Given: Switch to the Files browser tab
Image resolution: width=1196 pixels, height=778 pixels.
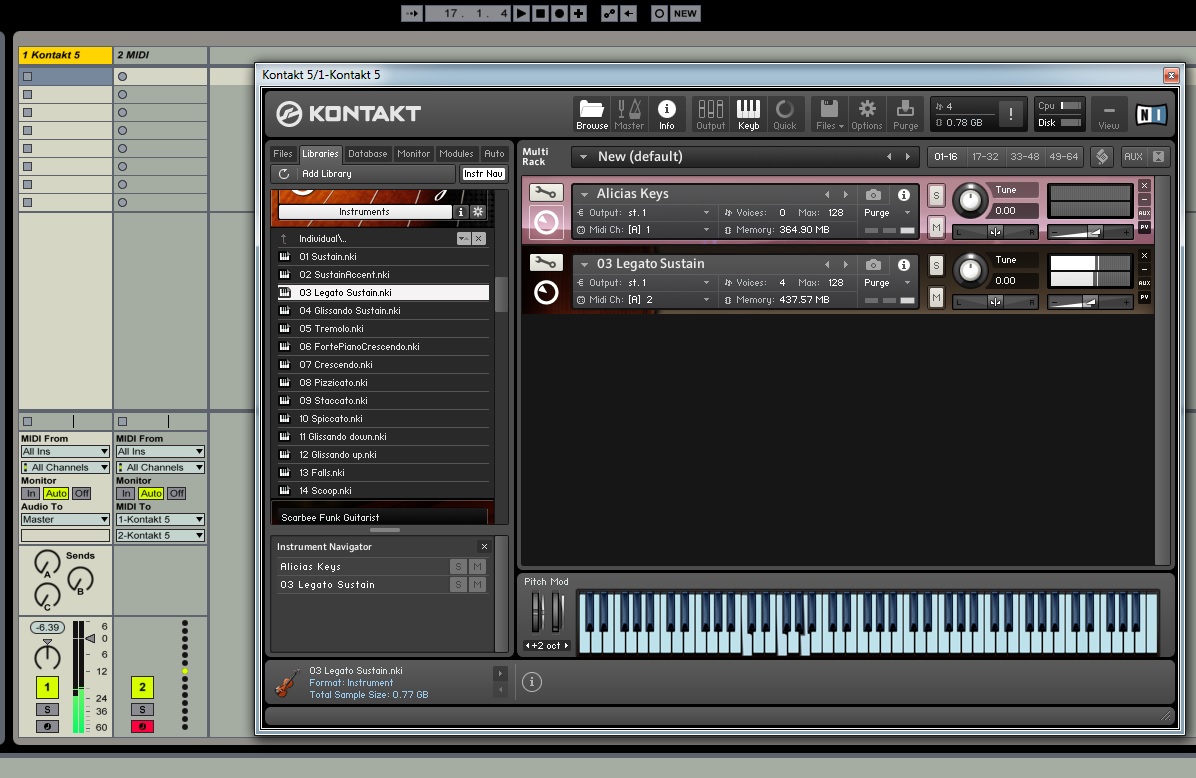Looking at the screenshot, I should click(x=283, y=154).
